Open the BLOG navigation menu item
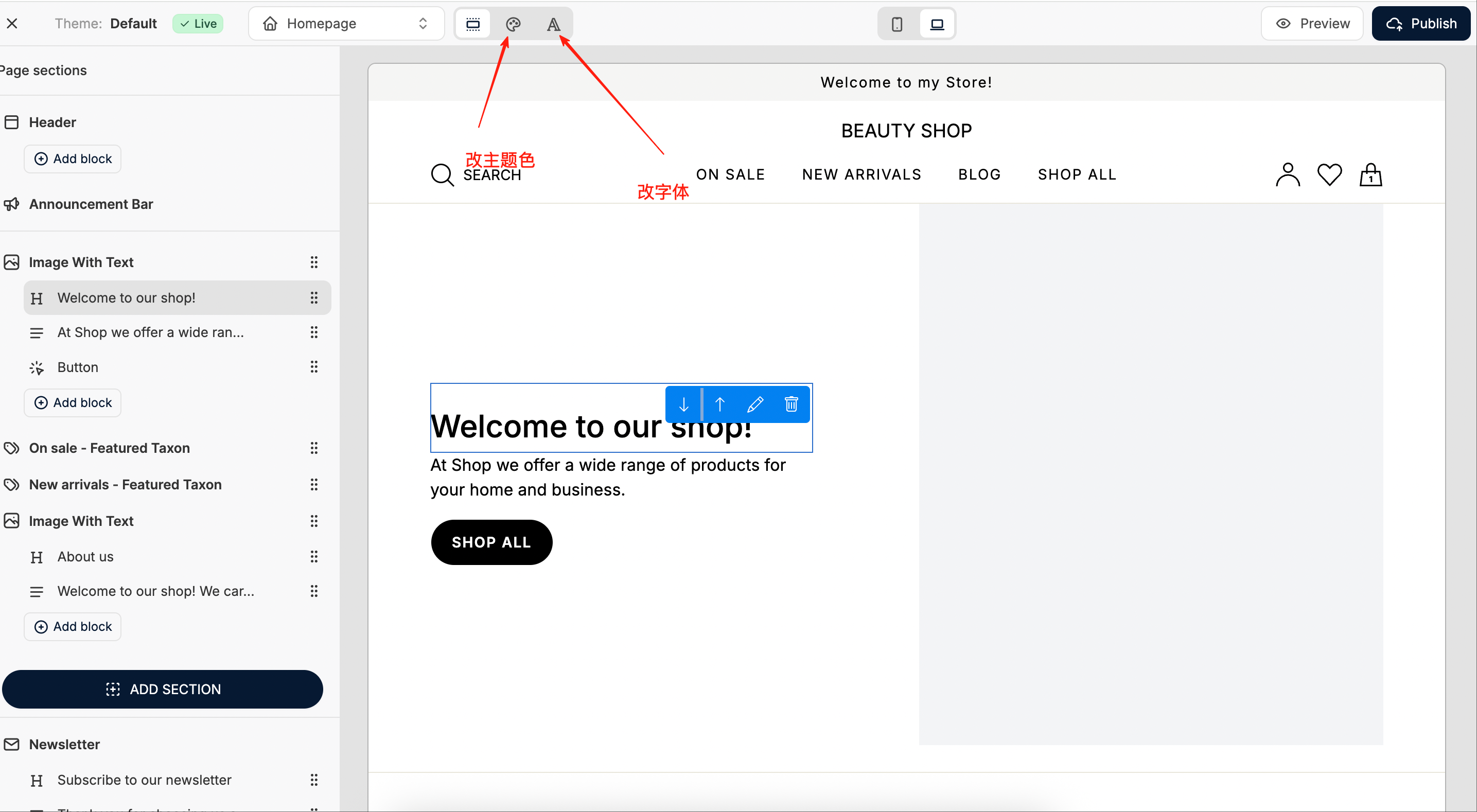 pyautogui.click(x=979, y=174)
